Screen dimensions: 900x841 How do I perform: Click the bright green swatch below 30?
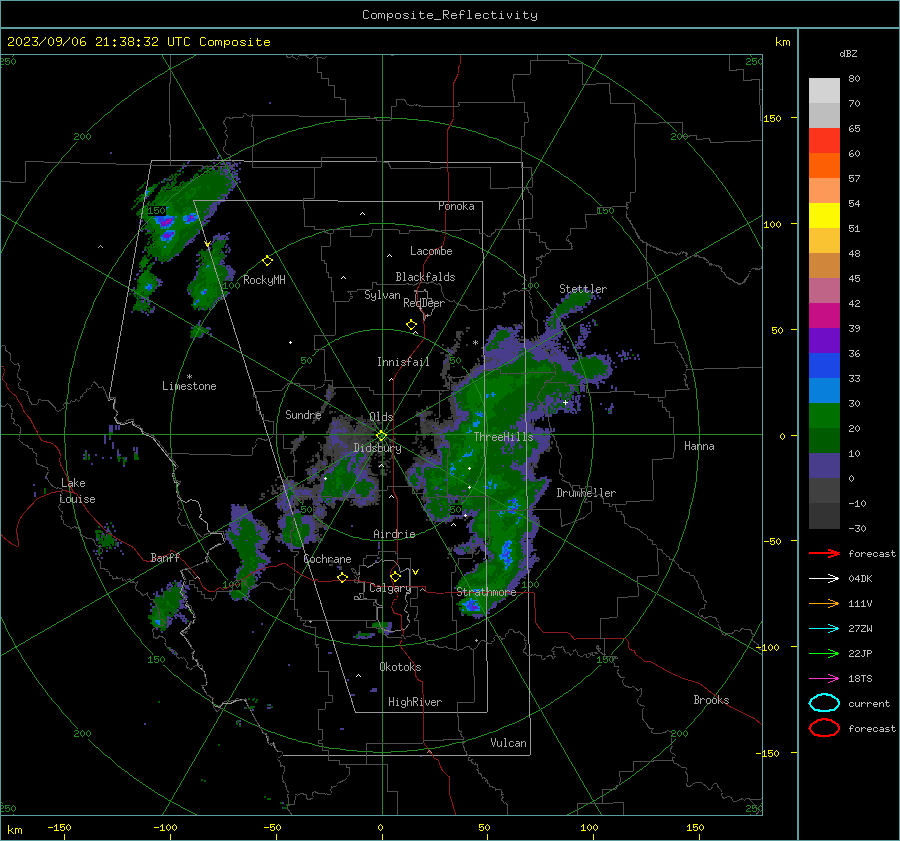point(824,416)
